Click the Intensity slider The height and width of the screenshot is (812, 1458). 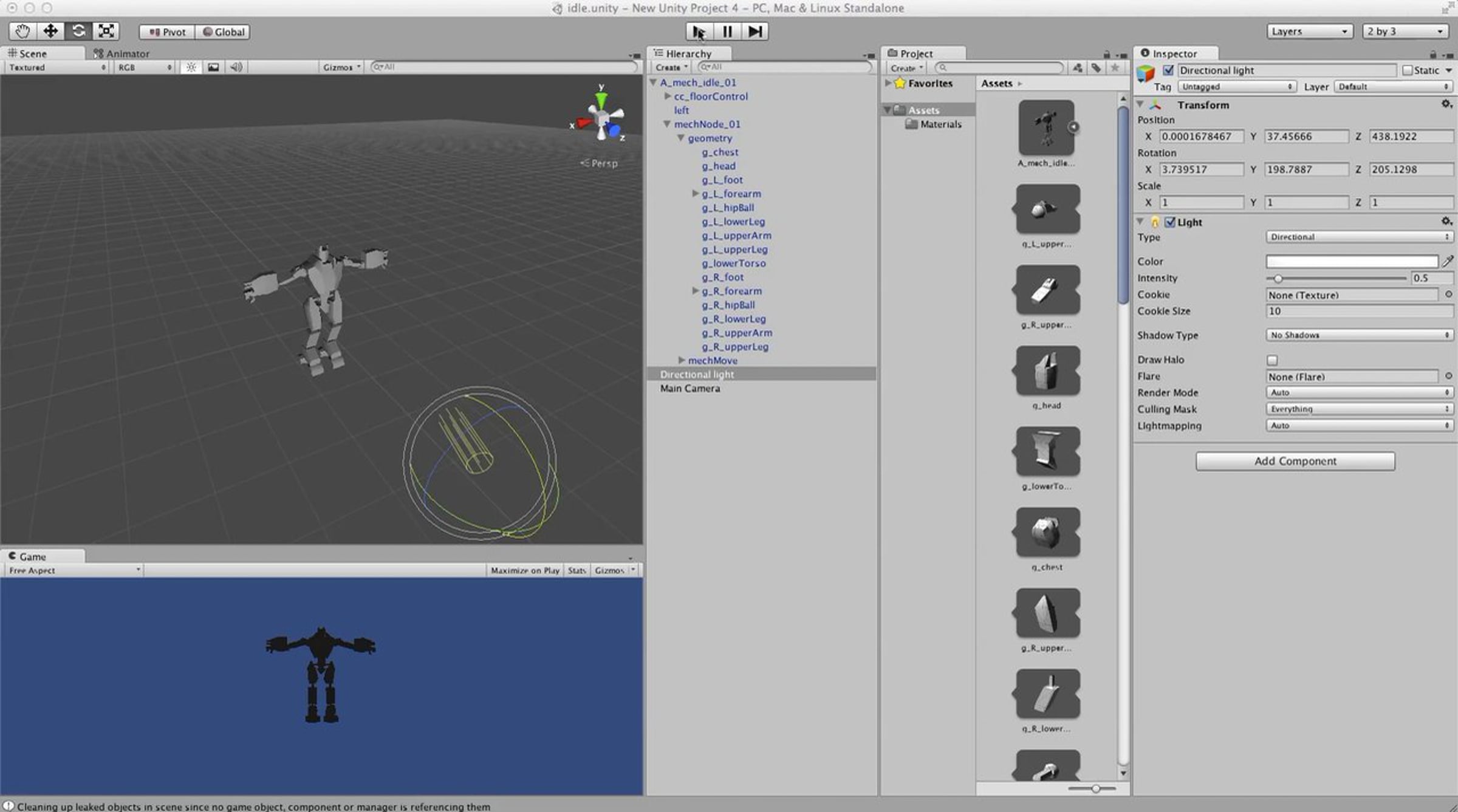1336,278
